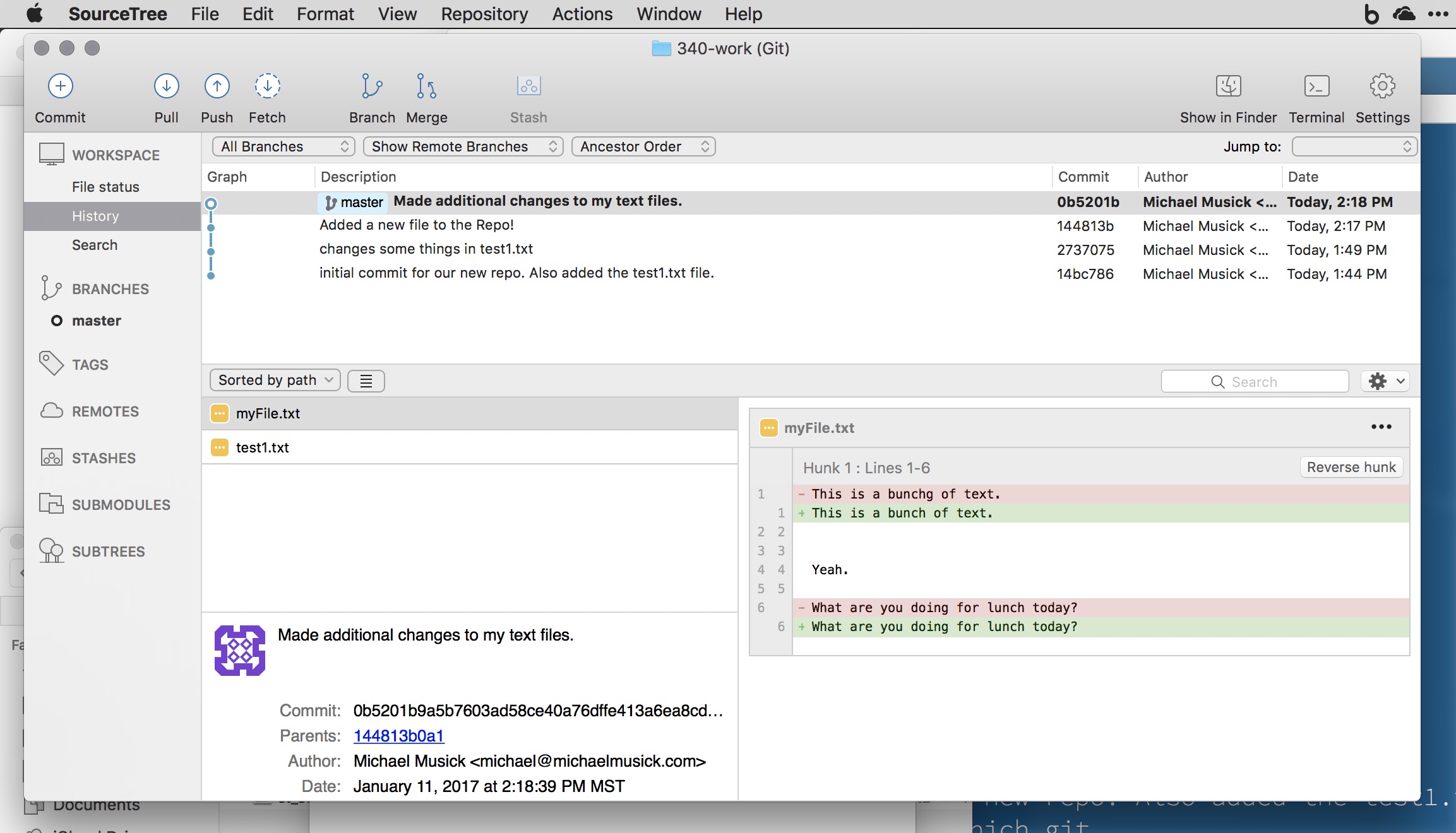Open the diff options gear dropdown
The width and height of the screenshot is (1456, 833).
[1385, 381]
